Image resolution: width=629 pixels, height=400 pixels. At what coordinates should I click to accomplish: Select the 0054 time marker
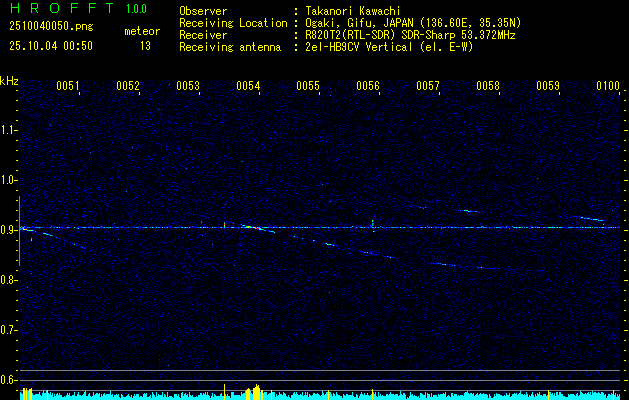248,86
